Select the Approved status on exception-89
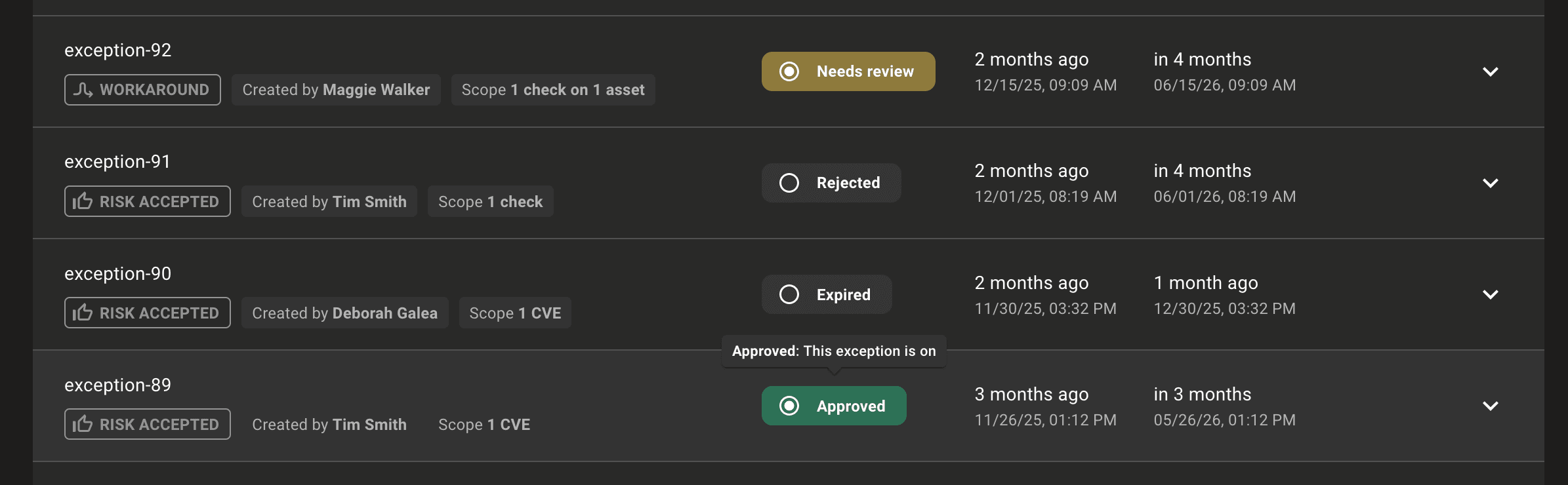1568x485 pixels. (x=834, y=406)
